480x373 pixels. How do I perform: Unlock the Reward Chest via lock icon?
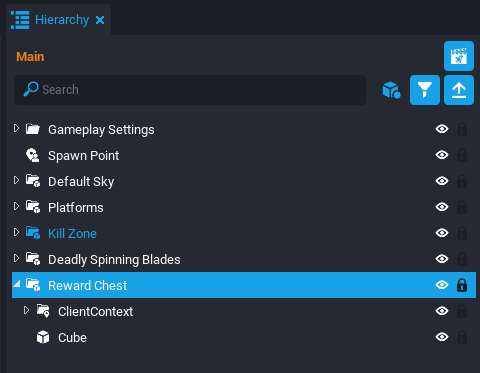462,285
